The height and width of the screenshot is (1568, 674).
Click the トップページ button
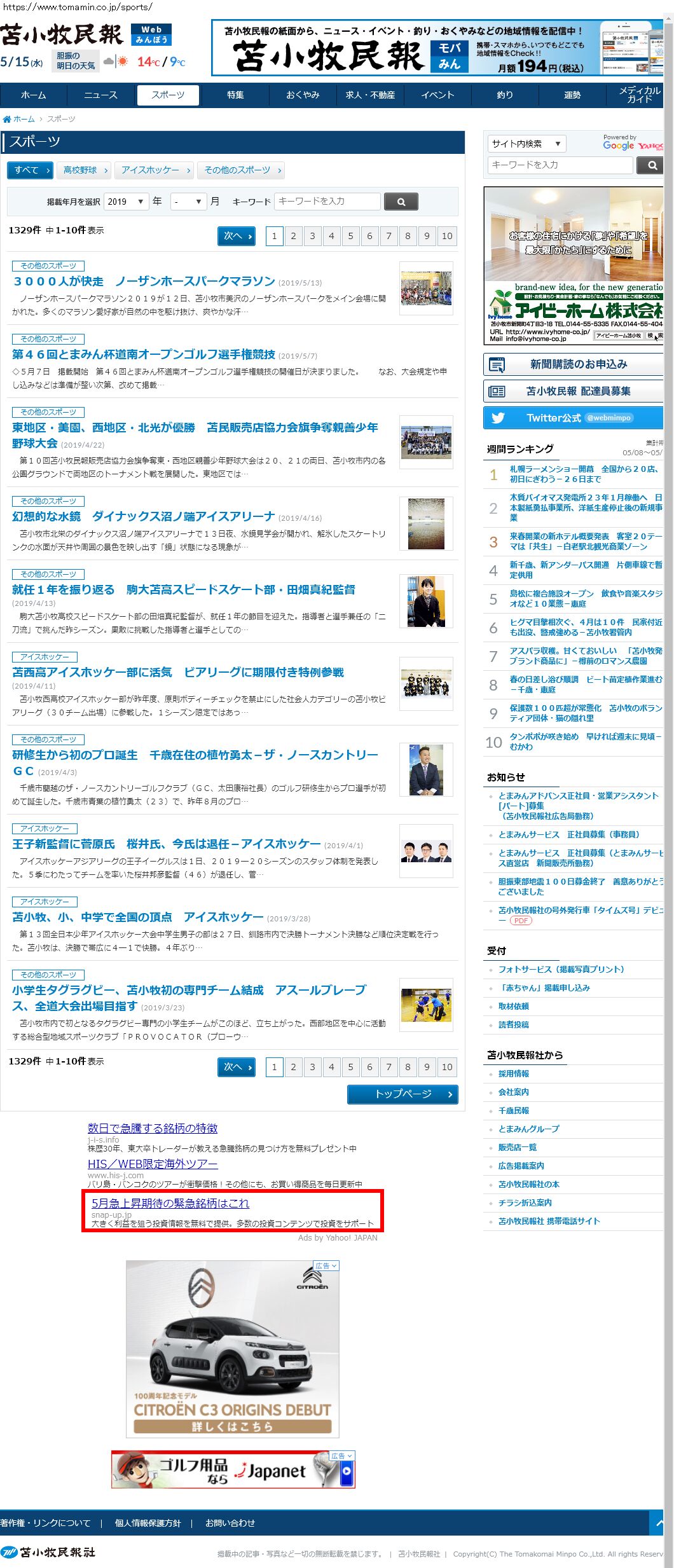coord(402,1094)
